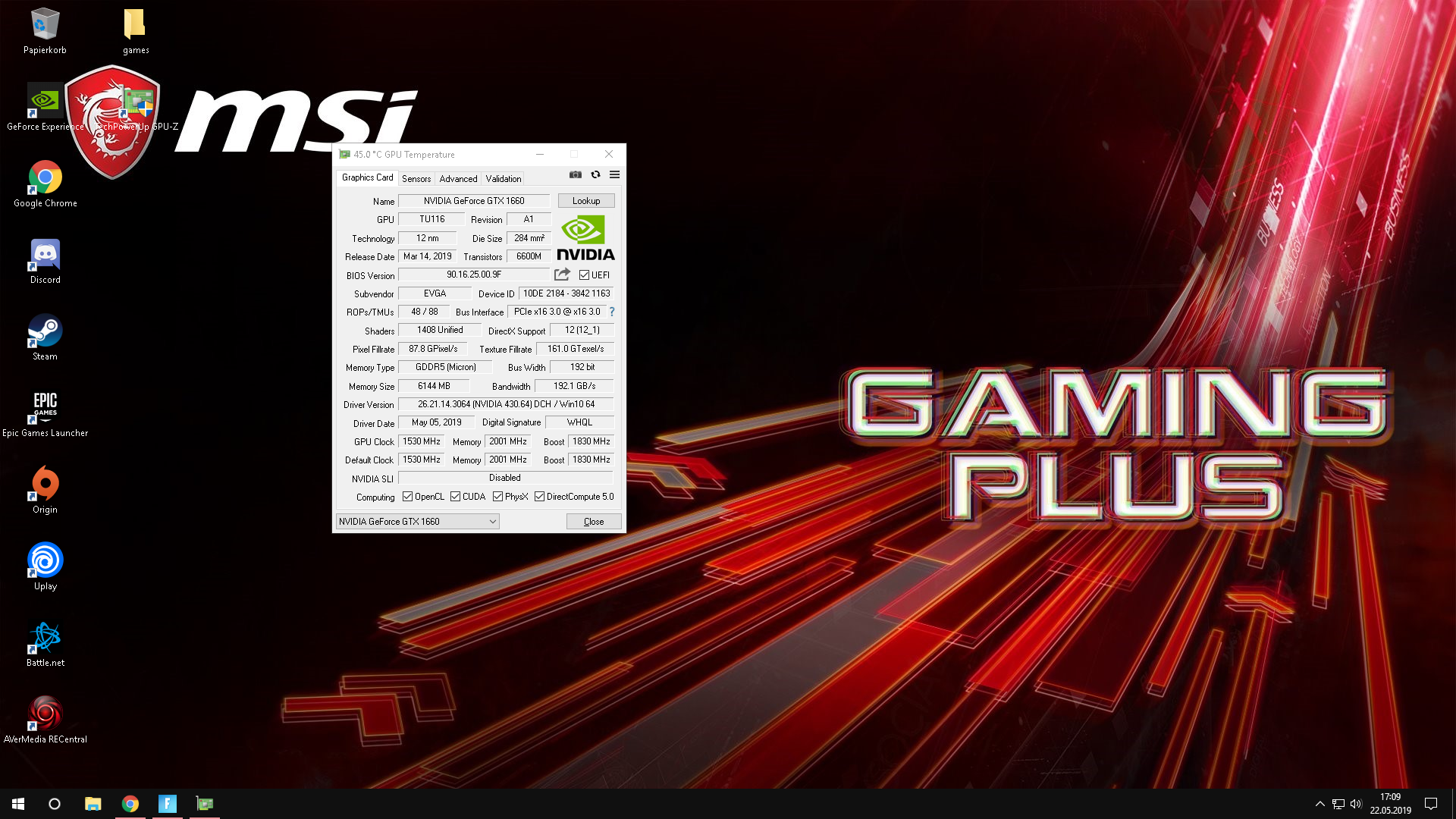Viewport: 1456px width, 819px height.
Task: Expand the NVIDIA GeForce GTX 1660 dropdown
Action: pyautogui.click(x=492, y=522)
